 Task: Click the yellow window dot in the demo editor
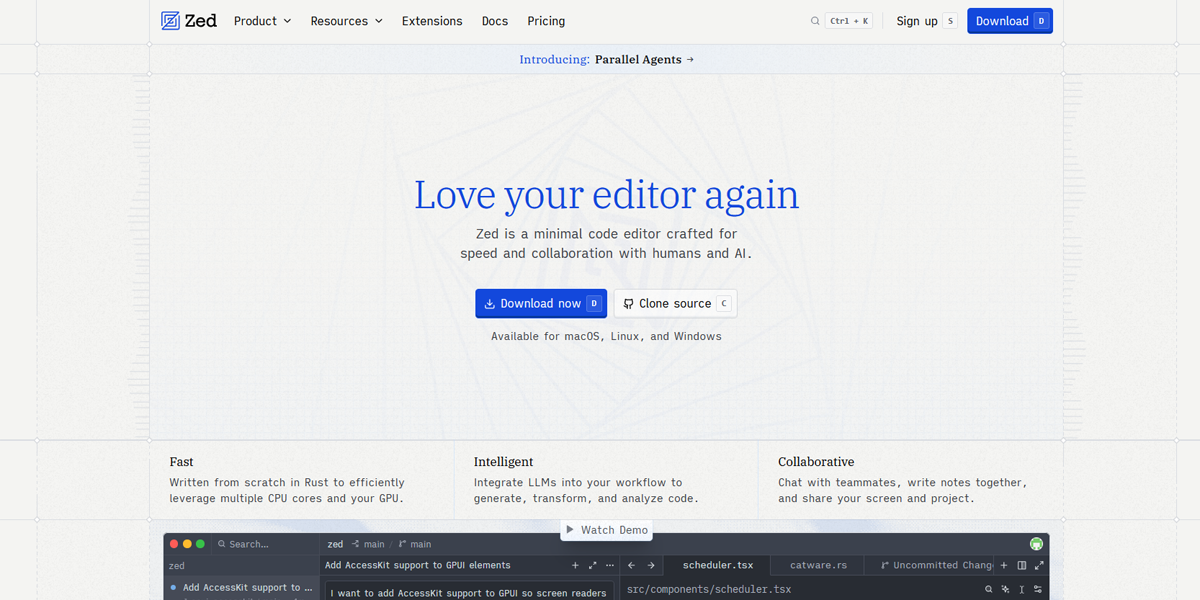[187, 544]
